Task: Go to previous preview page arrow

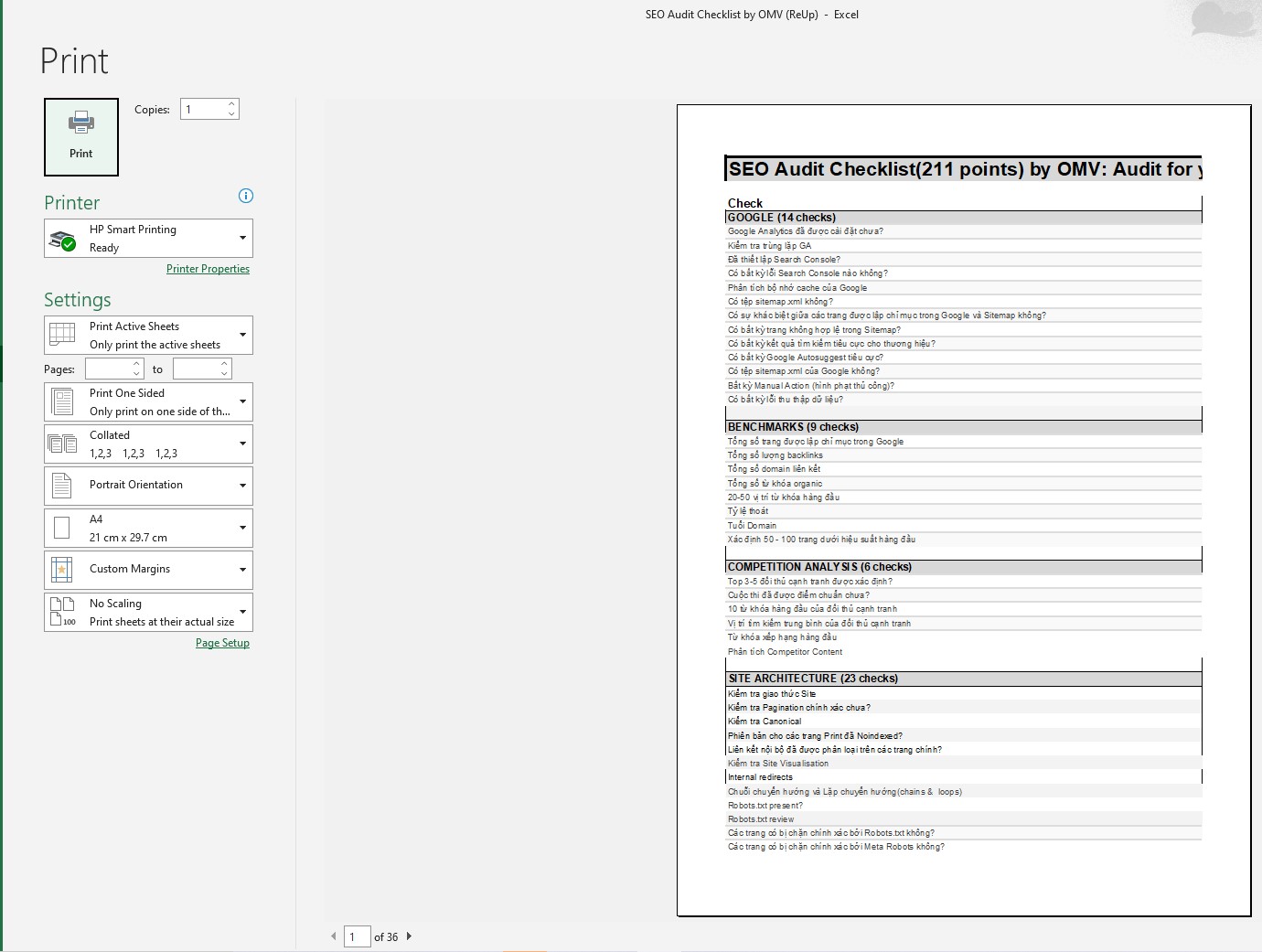Action: click(334, 936)
